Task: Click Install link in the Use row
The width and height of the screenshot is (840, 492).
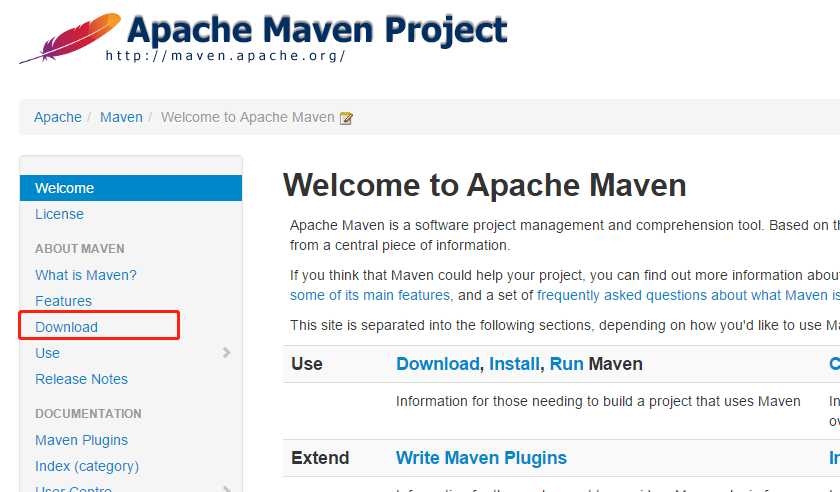Action: click(x=514, y=364)
